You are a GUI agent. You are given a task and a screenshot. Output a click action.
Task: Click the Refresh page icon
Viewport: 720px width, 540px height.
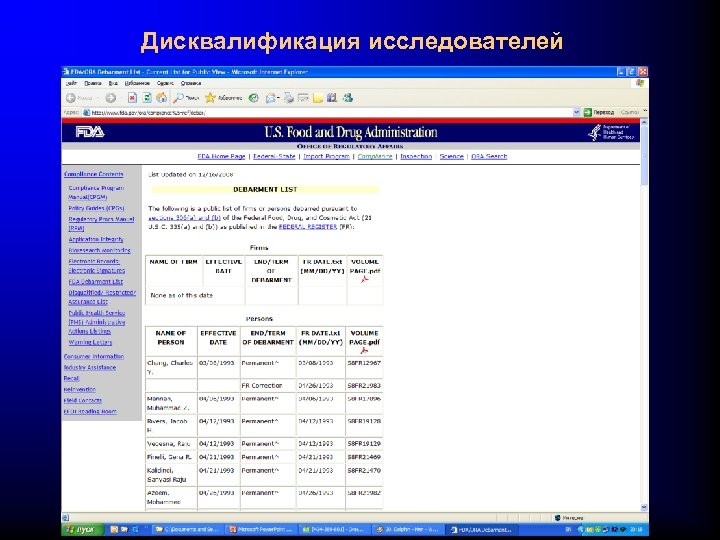147,98
